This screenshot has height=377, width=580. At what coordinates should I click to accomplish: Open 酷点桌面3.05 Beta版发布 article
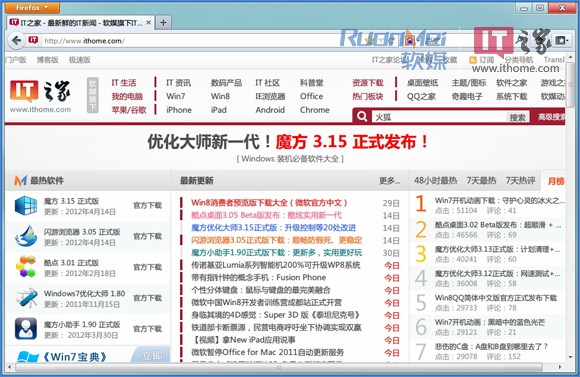[266, 215]
